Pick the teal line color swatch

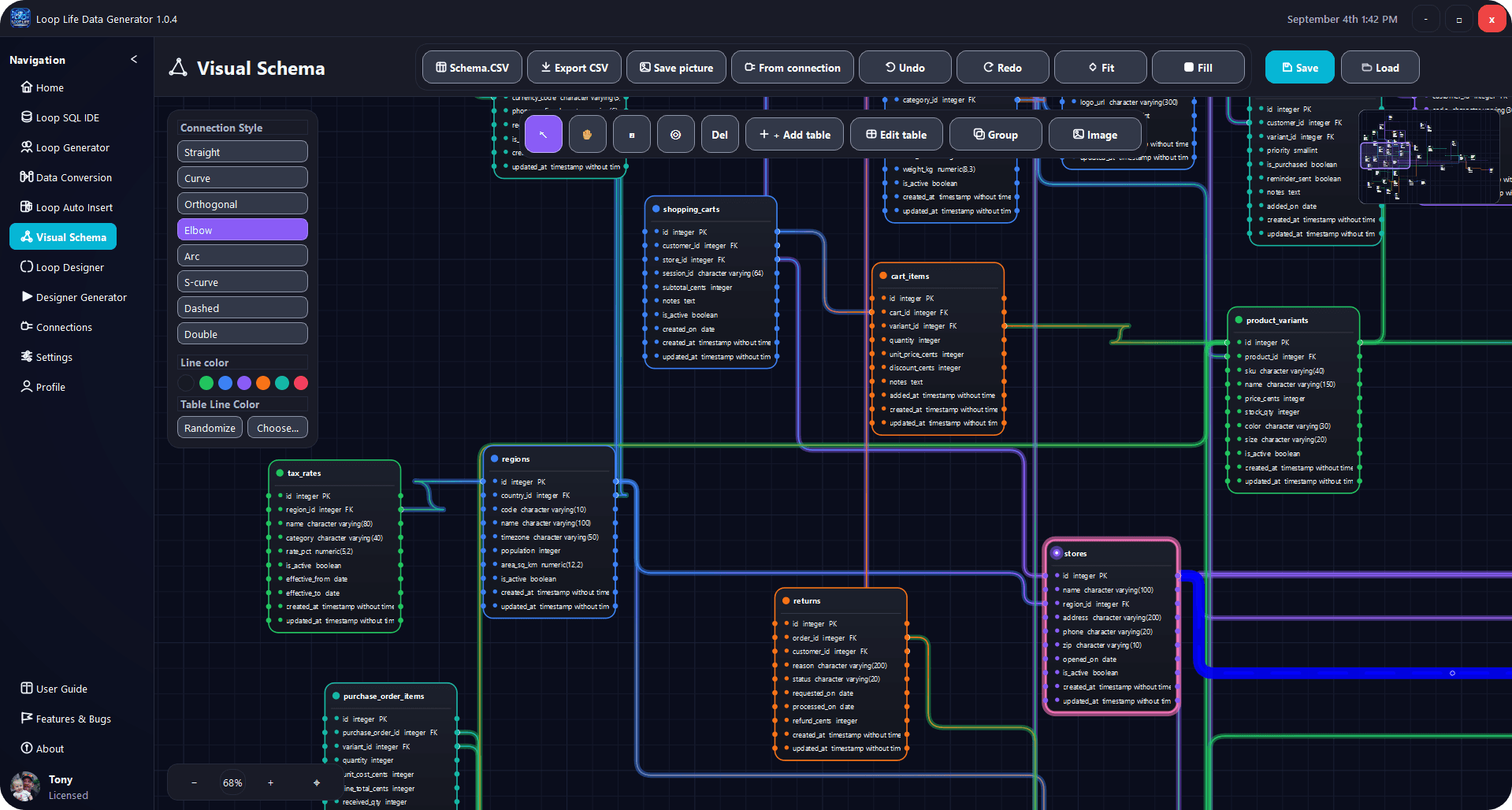[x=282, y=383]
